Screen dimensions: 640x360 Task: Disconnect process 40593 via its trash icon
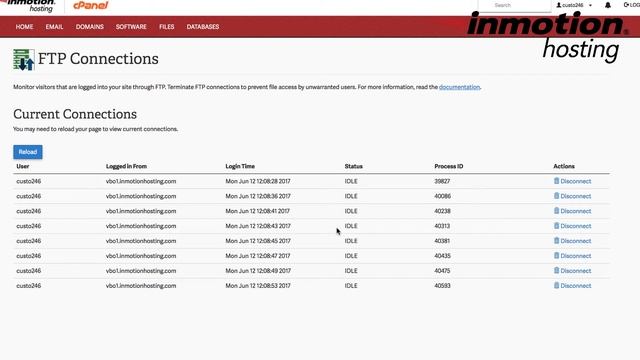556,286
